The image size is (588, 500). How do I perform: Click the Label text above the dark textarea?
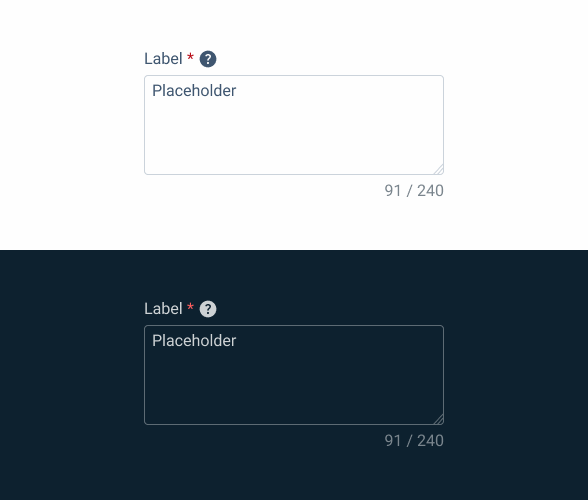[163, 309]
